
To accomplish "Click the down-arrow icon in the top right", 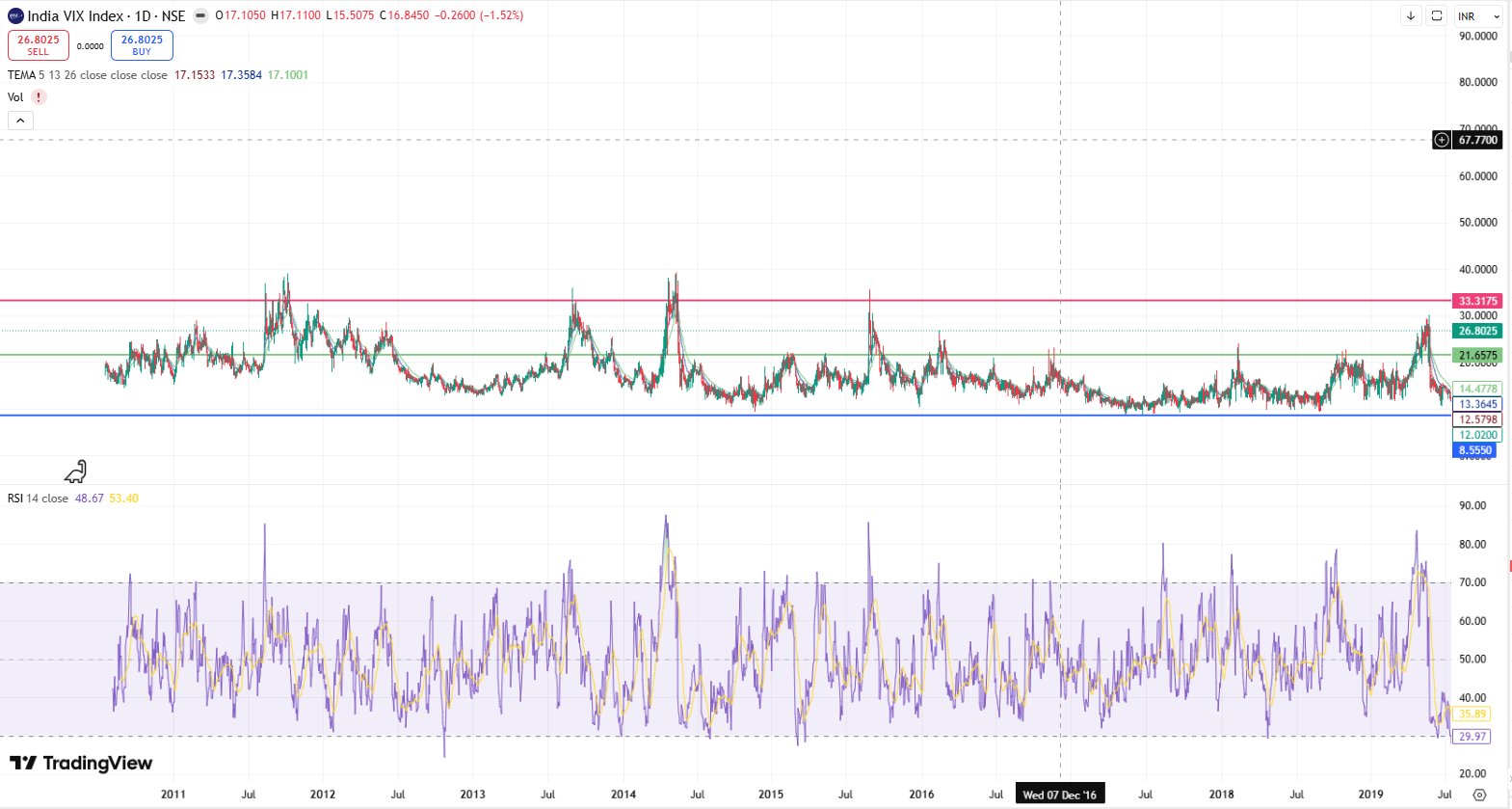I will pyautogui.click(x=1411, y=15).
